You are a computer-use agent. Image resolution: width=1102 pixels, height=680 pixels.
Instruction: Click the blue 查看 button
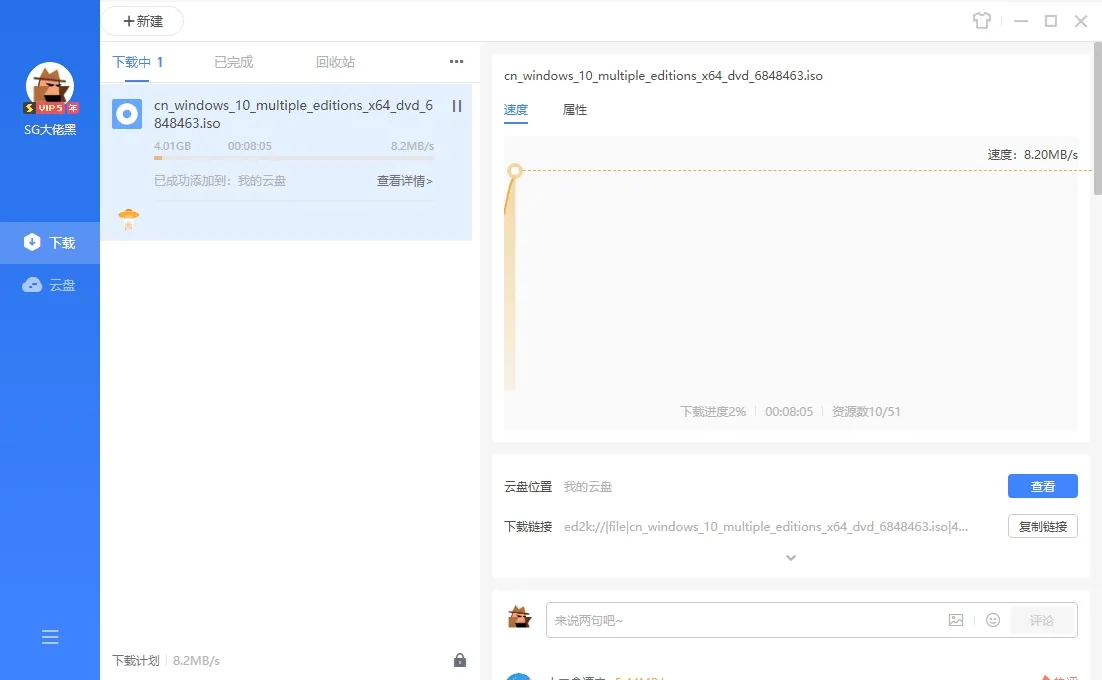point(1042,486)
